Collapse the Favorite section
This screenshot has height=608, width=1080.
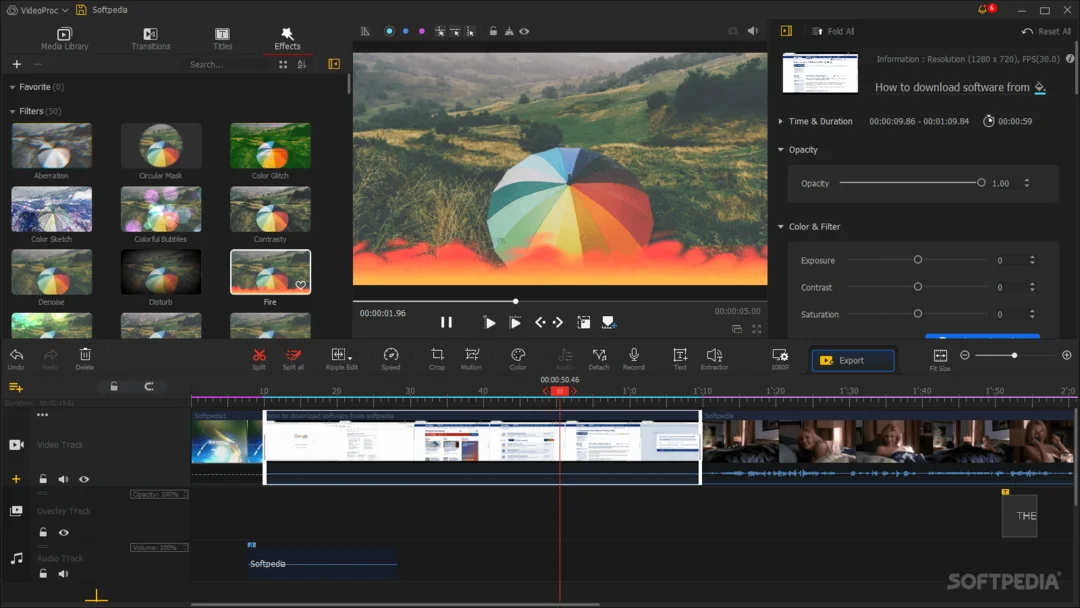click(12, 87)
